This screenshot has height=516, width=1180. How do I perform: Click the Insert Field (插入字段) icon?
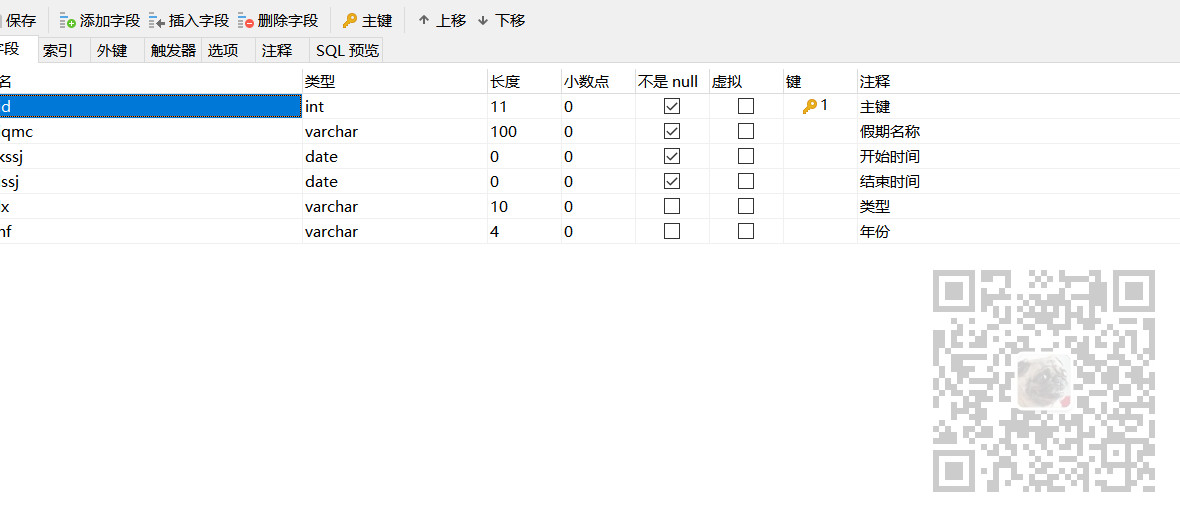click(157, 20)
